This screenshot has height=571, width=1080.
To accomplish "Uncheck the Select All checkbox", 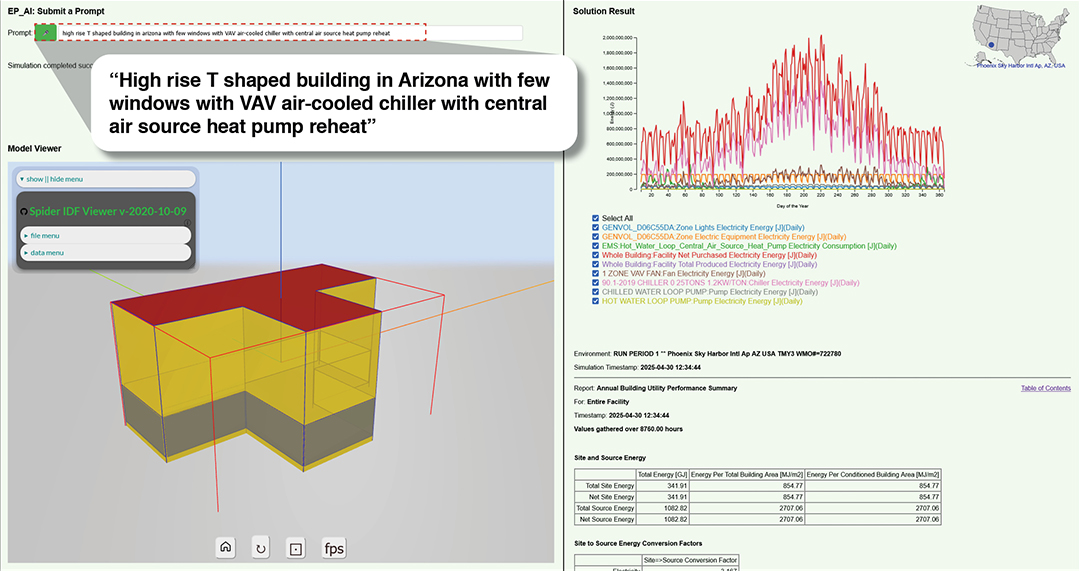I will coord(596,218).
